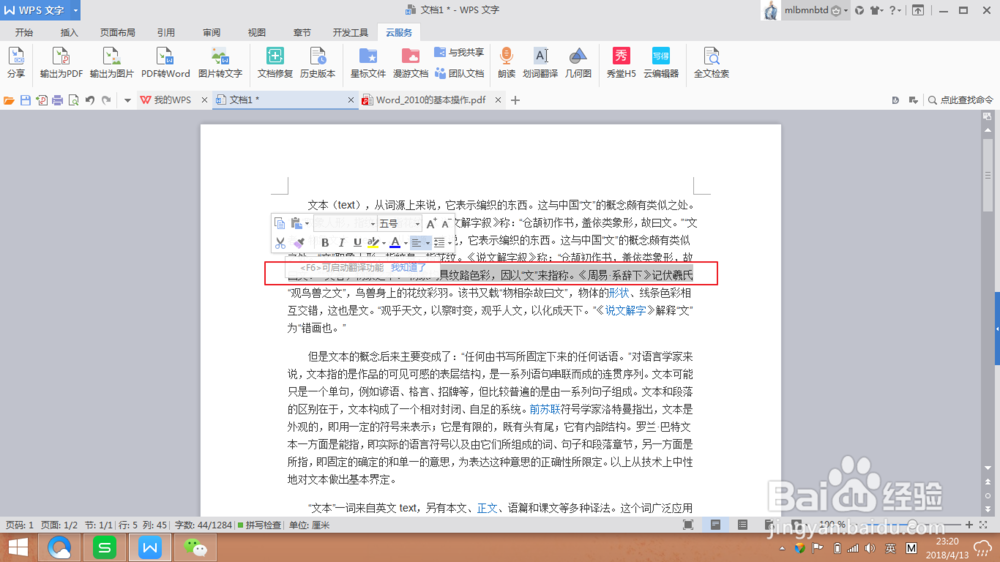Switch to the 引用 ribbon tab
1000x562 pixels.
click(x=166, y=33)
